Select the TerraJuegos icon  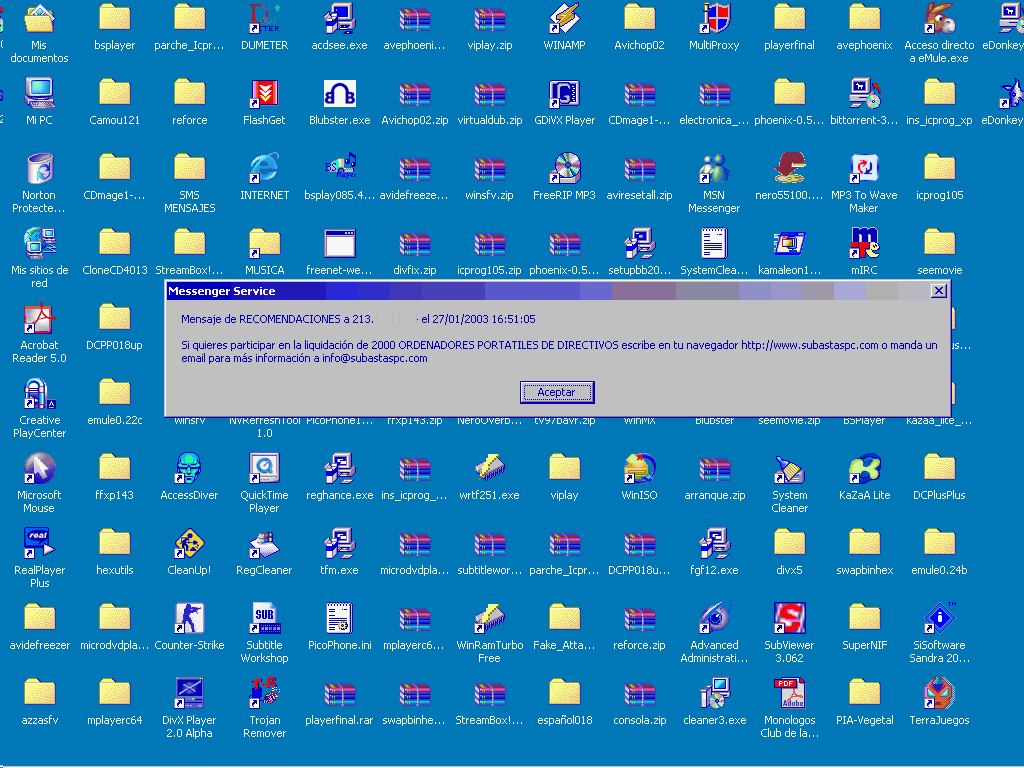click(x=939, y=694)
